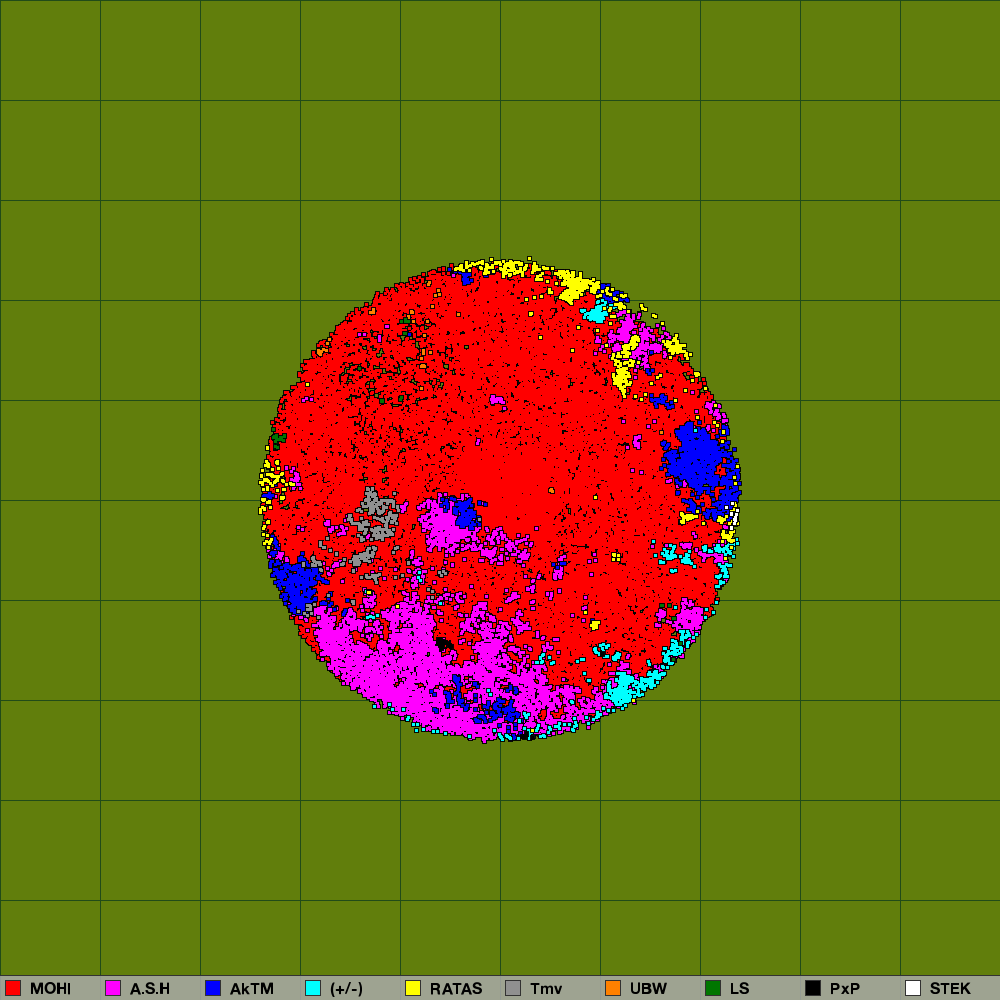Click the gray Tmv territory on the map
This screenshot has height=1000, width=1000.
376,515
